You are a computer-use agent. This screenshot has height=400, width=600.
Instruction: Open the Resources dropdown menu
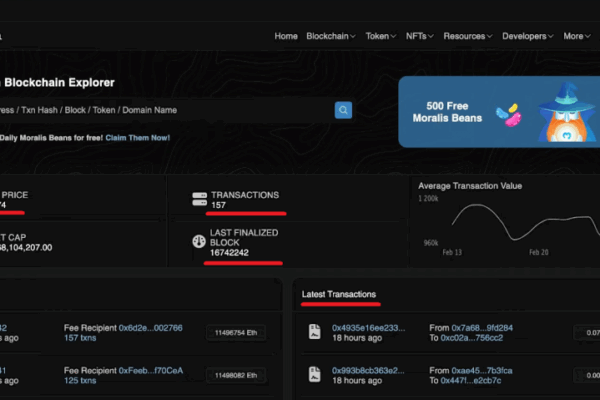(x=468, y=36)
